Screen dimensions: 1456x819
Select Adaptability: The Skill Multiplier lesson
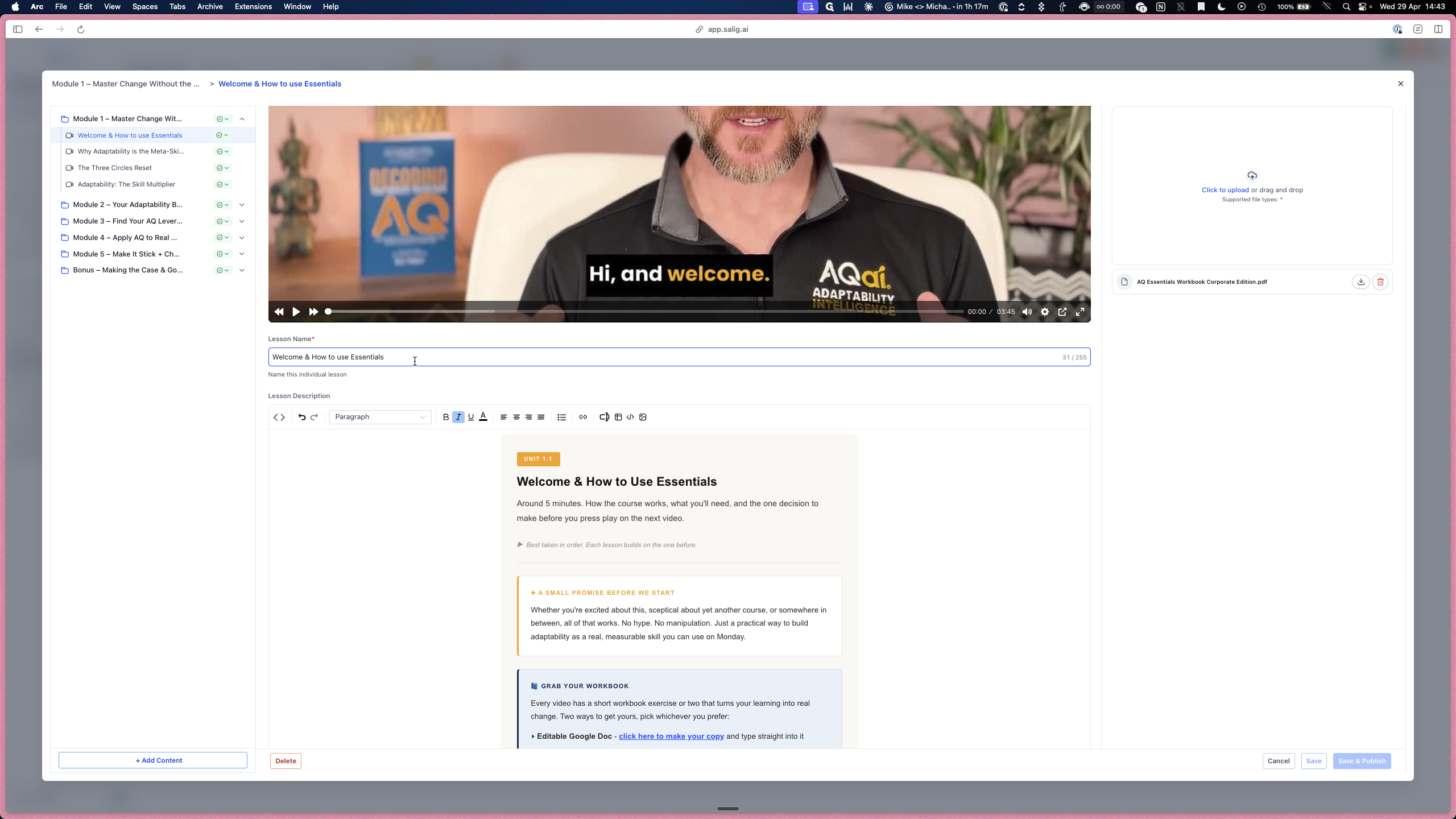(126, 184)
